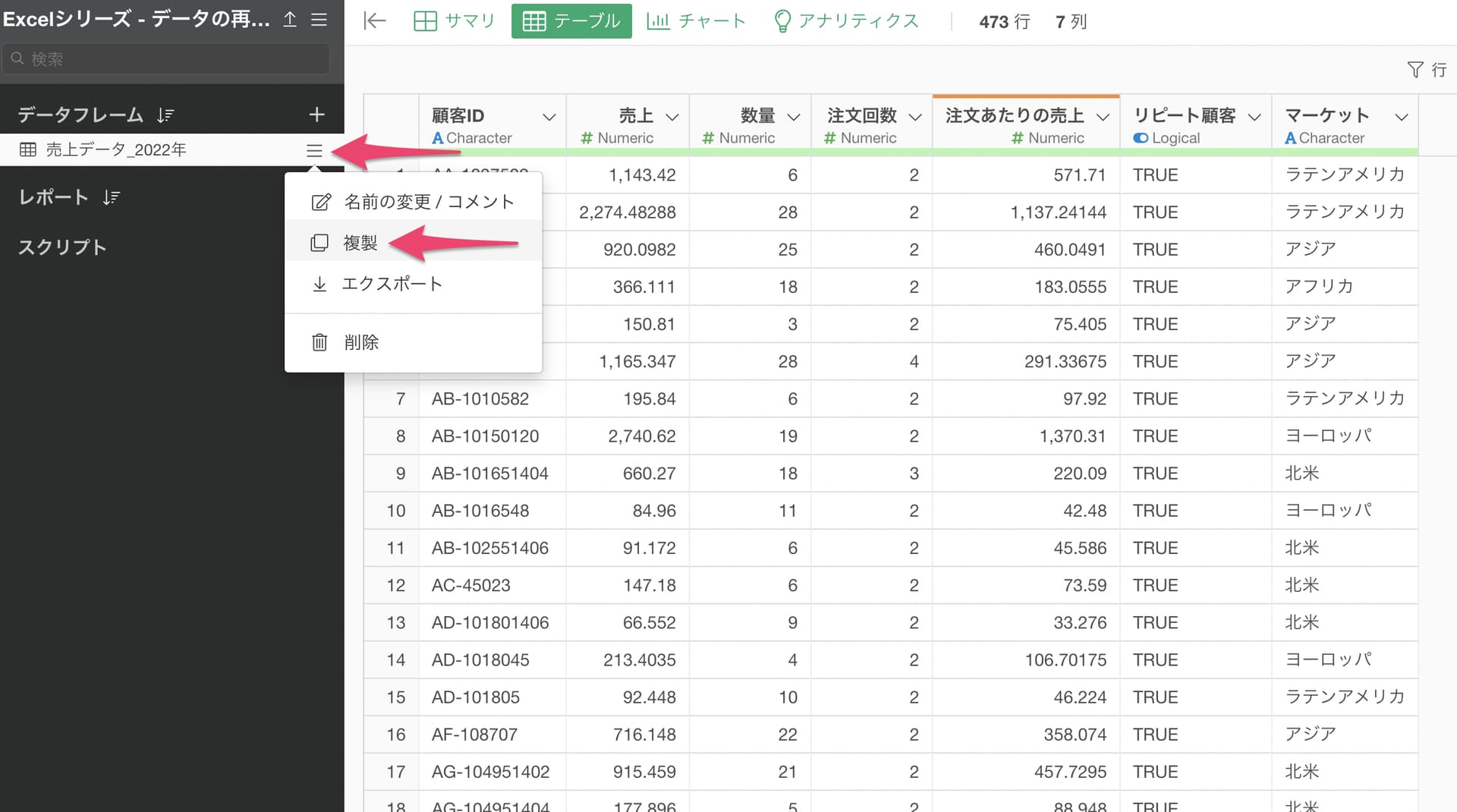This screenshot has height=812, width=1457.
Task: Sort the レポート list with the sort icon
Action: [x=112, y=197]
